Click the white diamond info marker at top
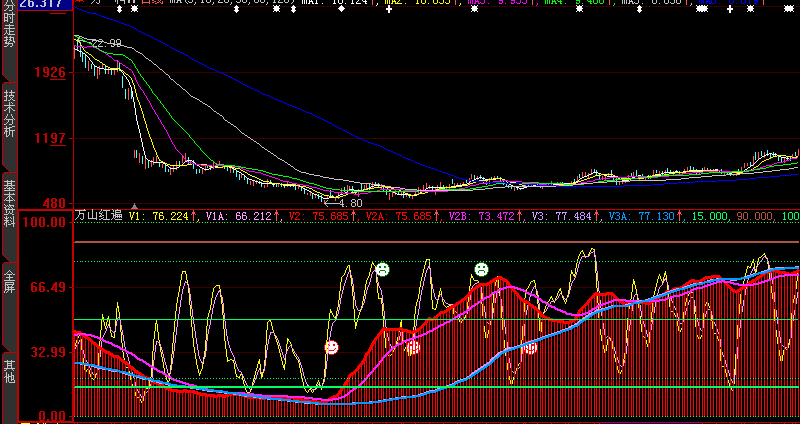 341,9
